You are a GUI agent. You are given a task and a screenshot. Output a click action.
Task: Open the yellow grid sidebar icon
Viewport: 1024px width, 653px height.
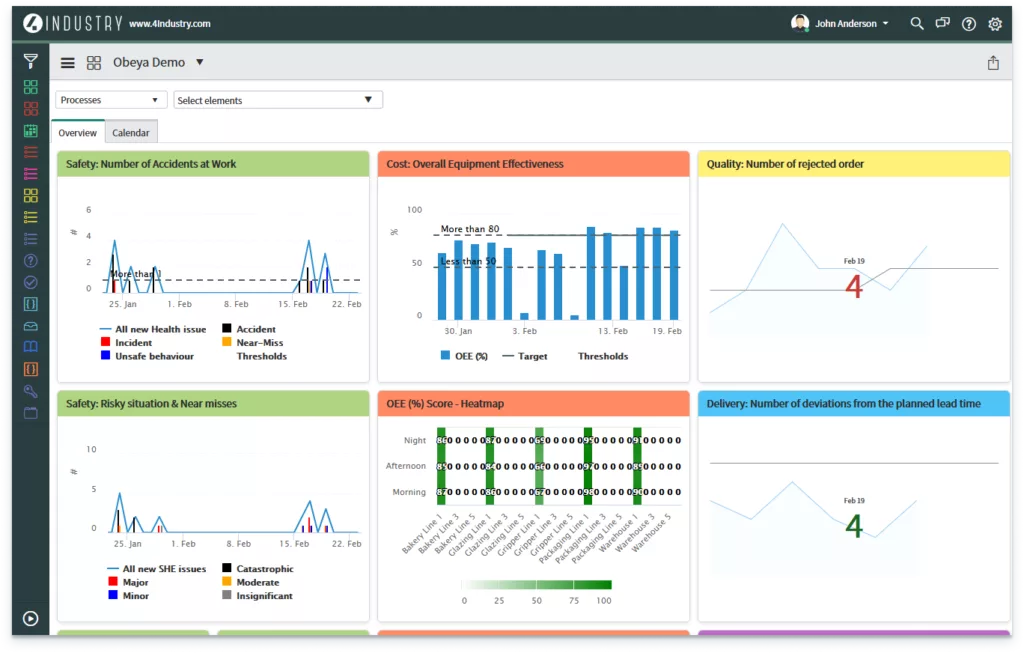tap(31, 195)
